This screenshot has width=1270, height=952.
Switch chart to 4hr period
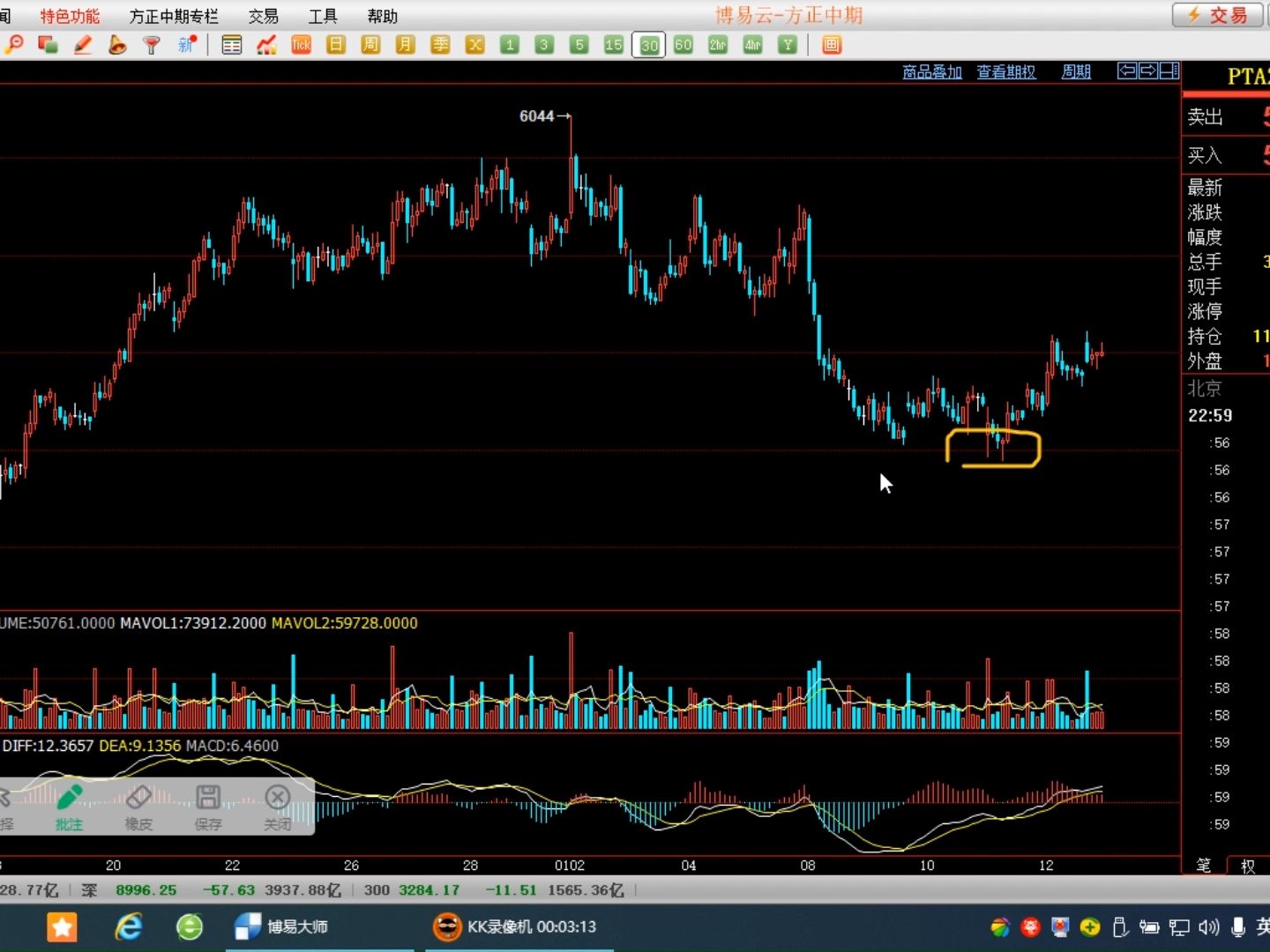tap(752, 45)
